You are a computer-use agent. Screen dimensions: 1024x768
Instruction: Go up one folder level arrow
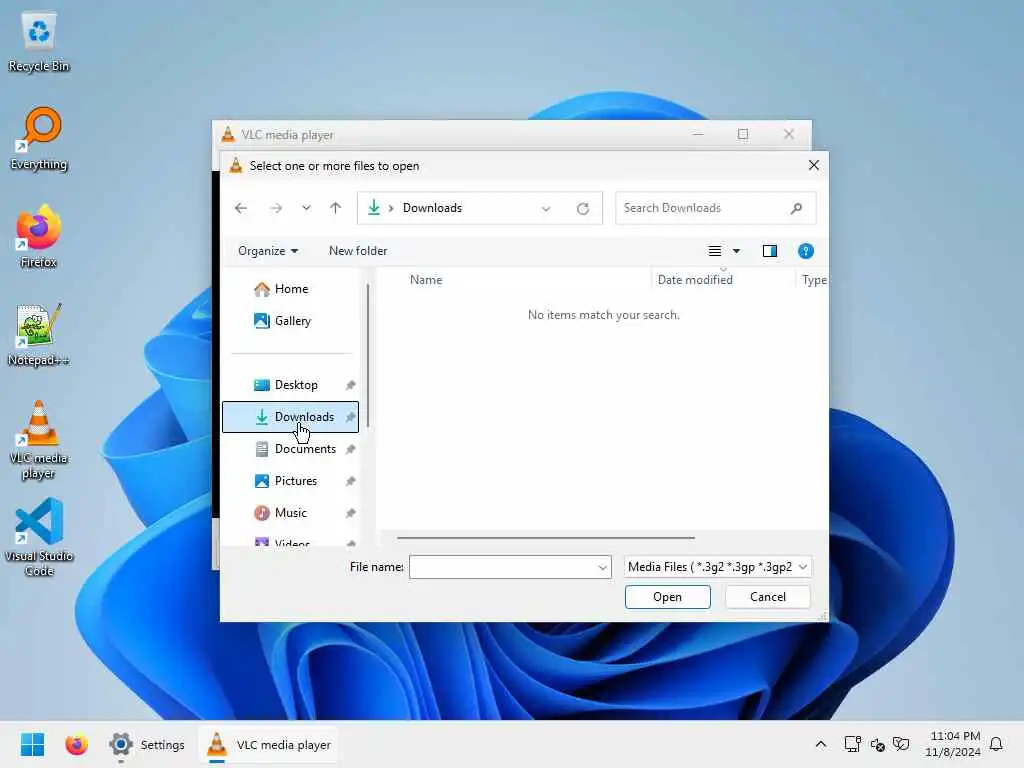(x=336, y=208)
